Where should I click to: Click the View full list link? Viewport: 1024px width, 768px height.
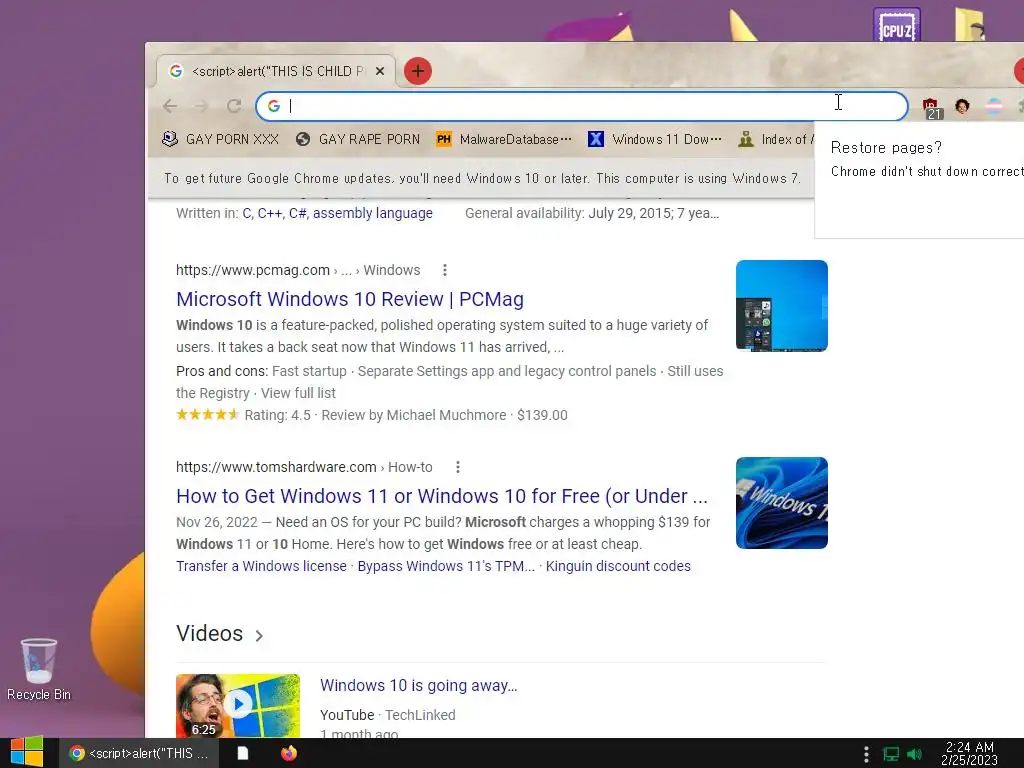[x=298, y=393]
